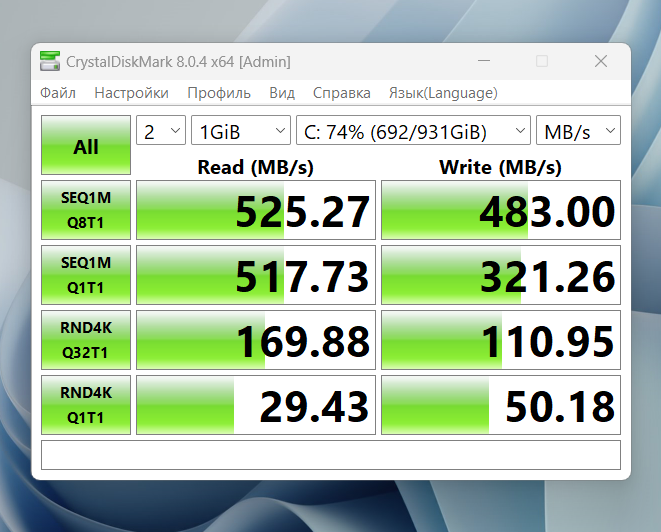Image resolution: width=661 pixels, height=532 pixels.
Task: Click the 483.00 sequential write result
Action: pyautogui.click(x=501, y=210)
